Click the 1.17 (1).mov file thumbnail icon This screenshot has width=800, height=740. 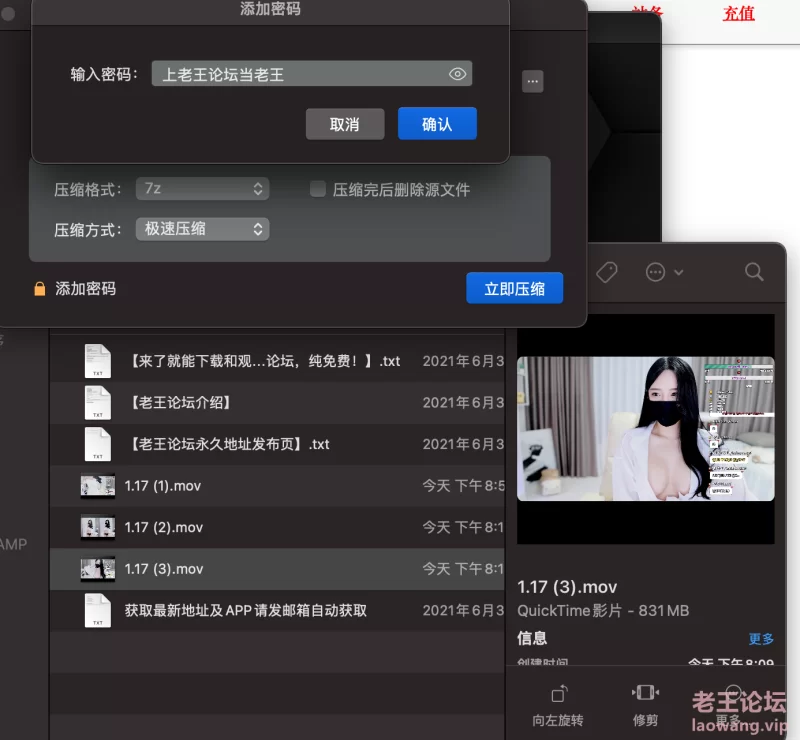pyautogui.click(x=97, y=486)
